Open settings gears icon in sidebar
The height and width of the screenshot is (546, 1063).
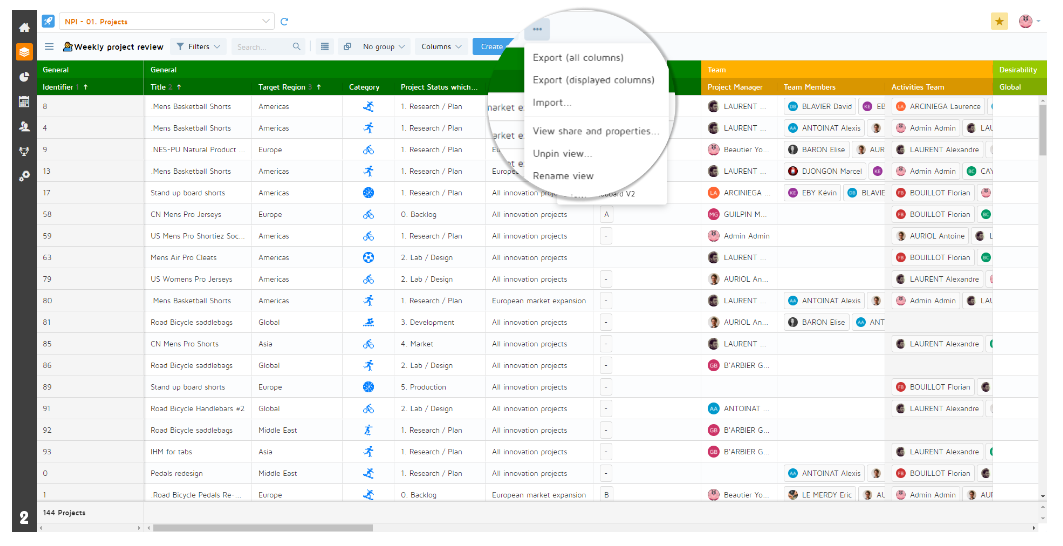pyautogui.click(x=24, y=176)
